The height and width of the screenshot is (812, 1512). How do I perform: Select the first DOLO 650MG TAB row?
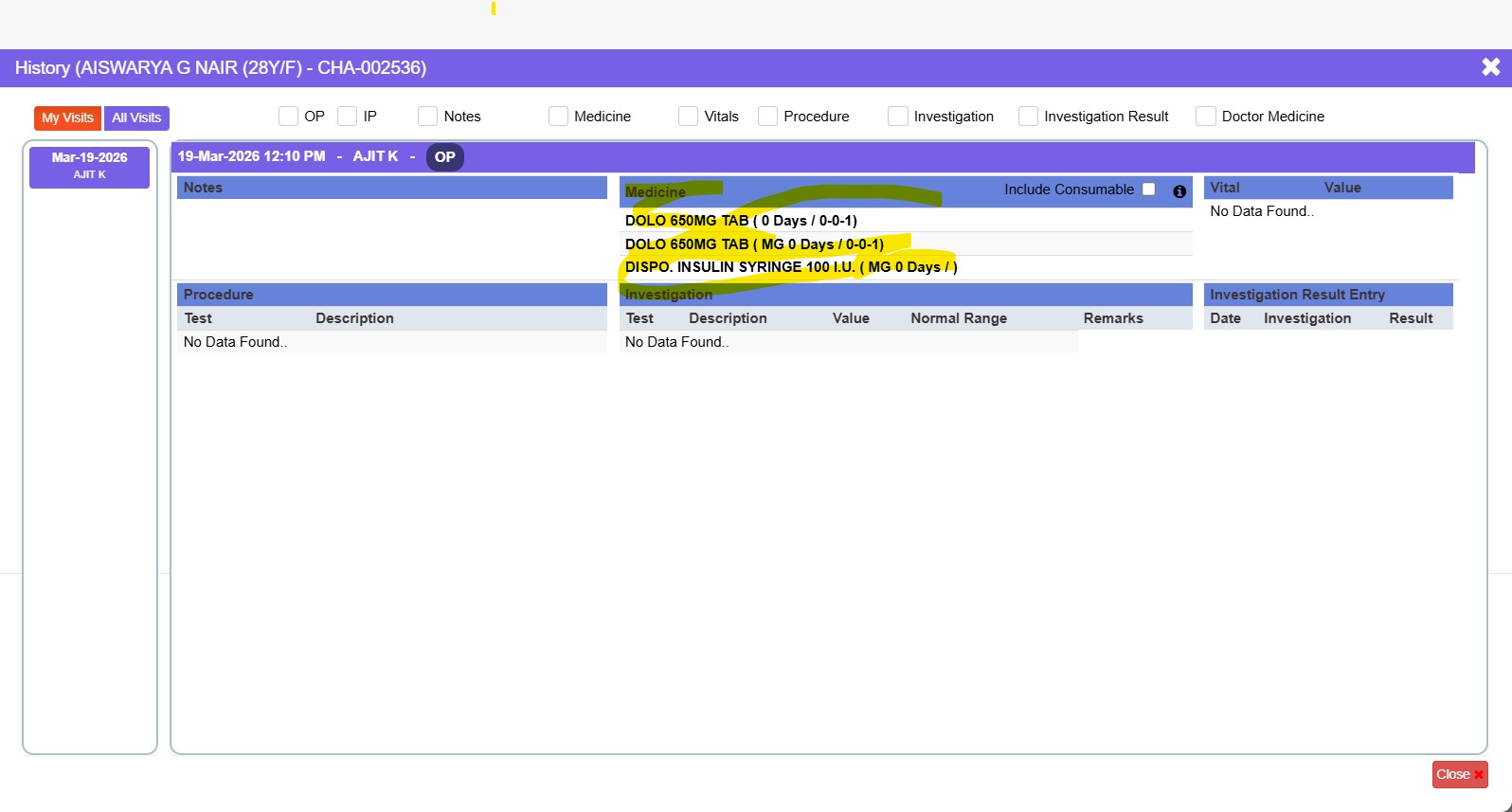[x=741, y=221]
